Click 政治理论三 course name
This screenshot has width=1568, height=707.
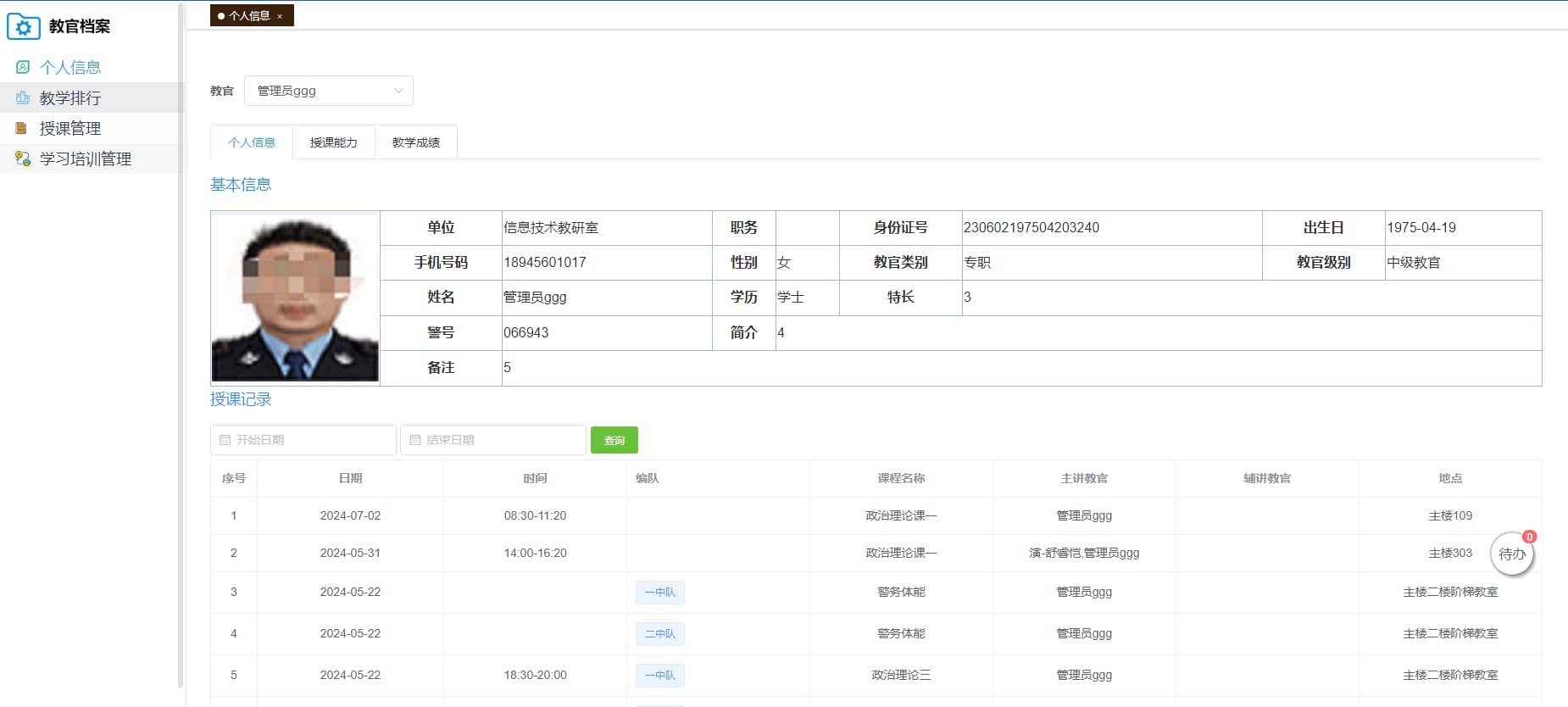click(x=901, y=675)
